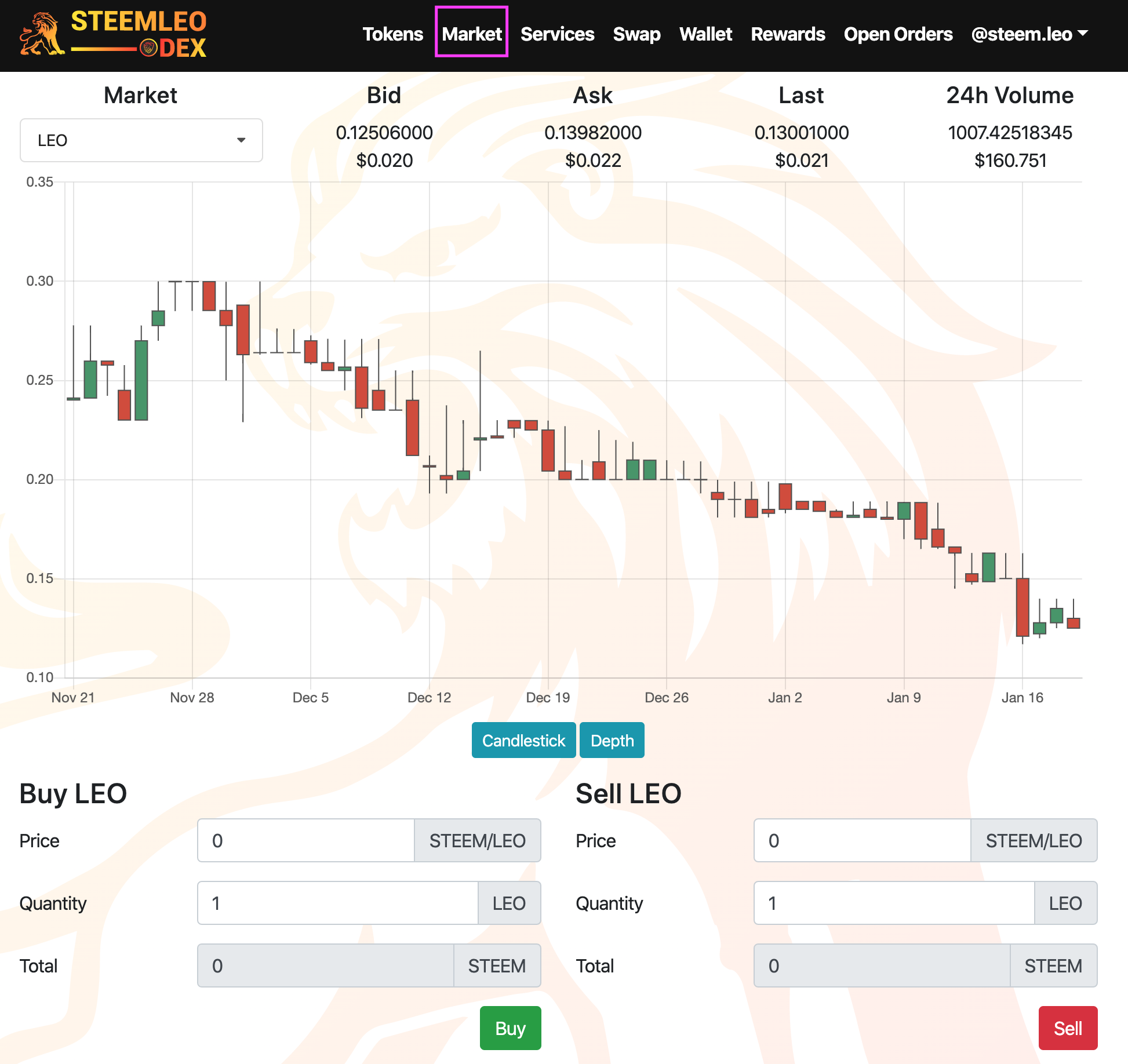Switch to Candlestick chart view

[523, 740]
